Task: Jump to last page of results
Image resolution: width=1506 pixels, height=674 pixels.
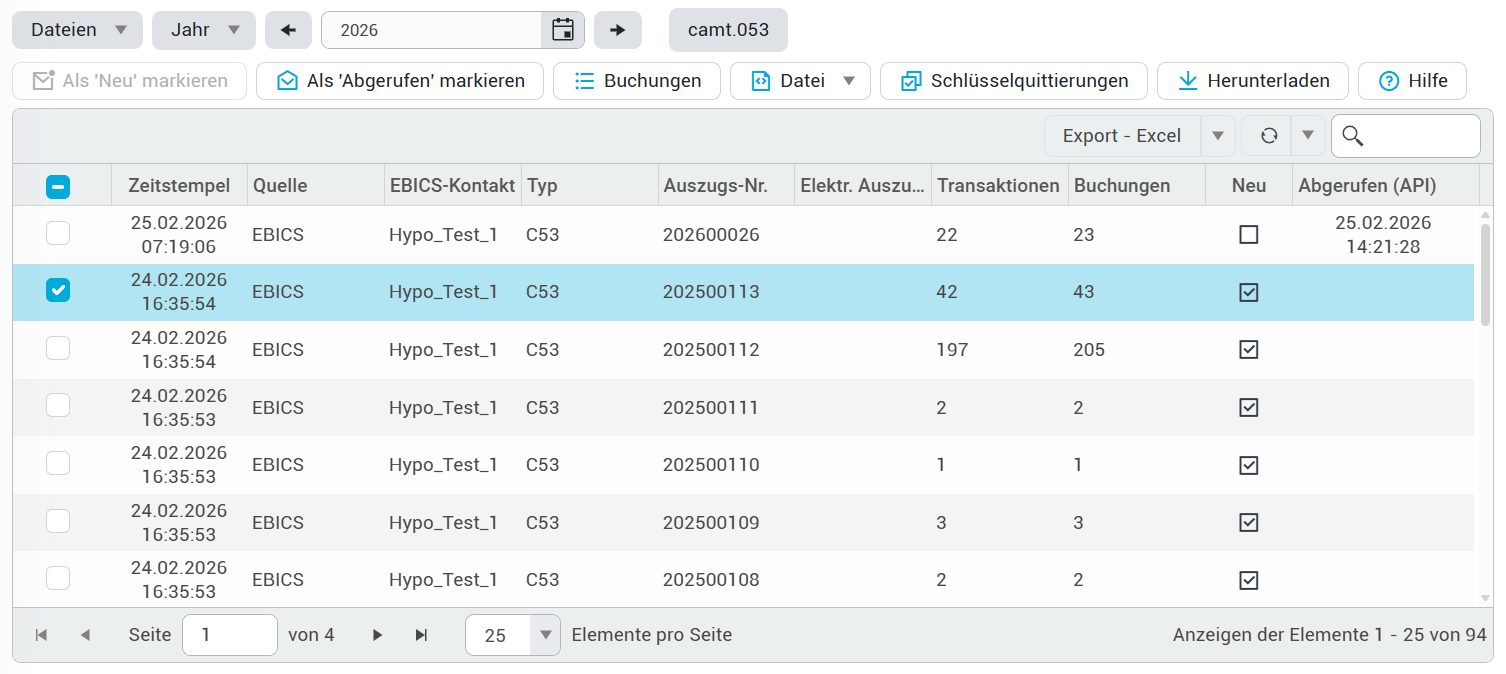Action: click(421, 635)
